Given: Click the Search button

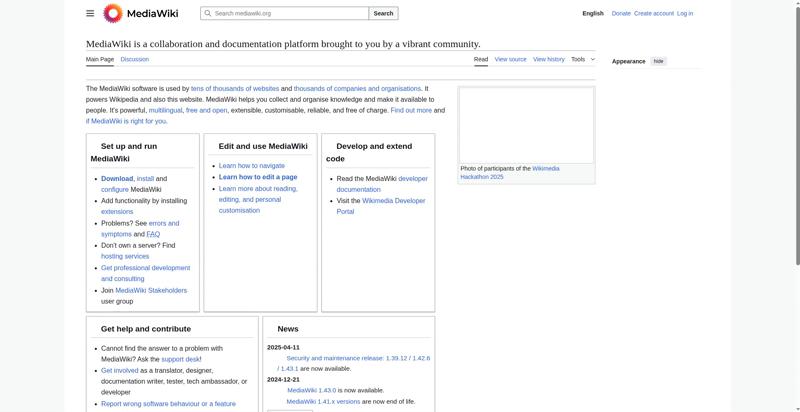Looking at the screenshot, I should 383,13.
